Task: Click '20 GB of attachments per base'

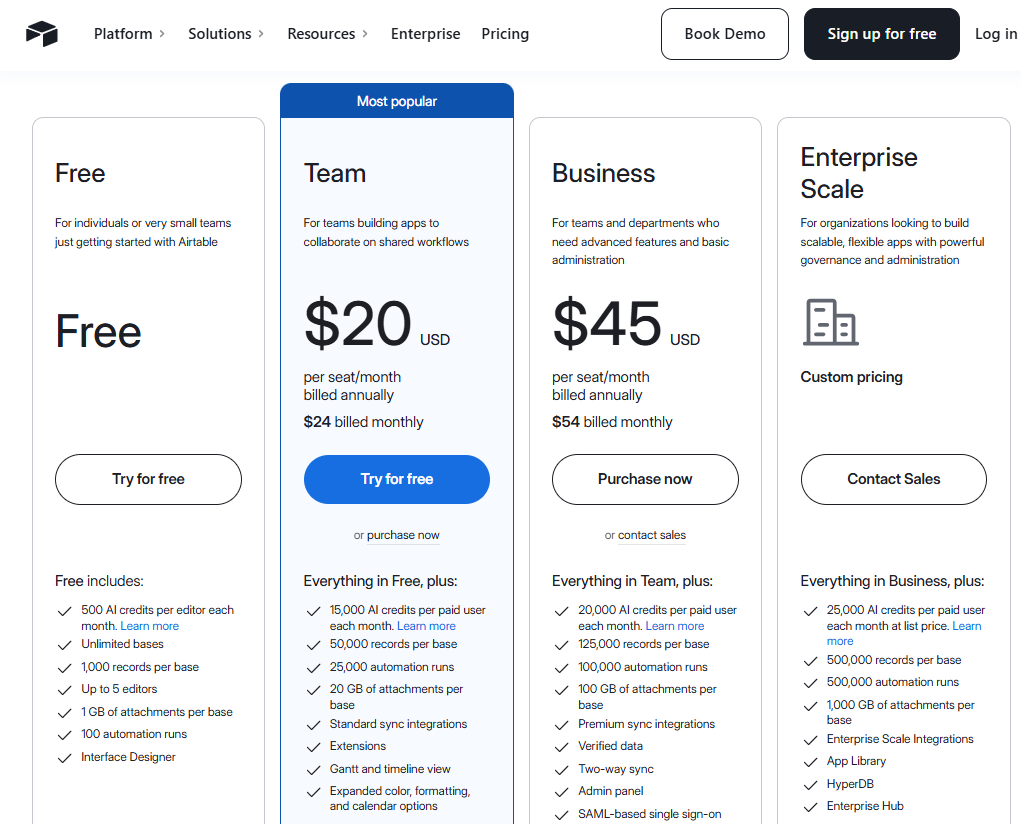Action: point(396,697)
